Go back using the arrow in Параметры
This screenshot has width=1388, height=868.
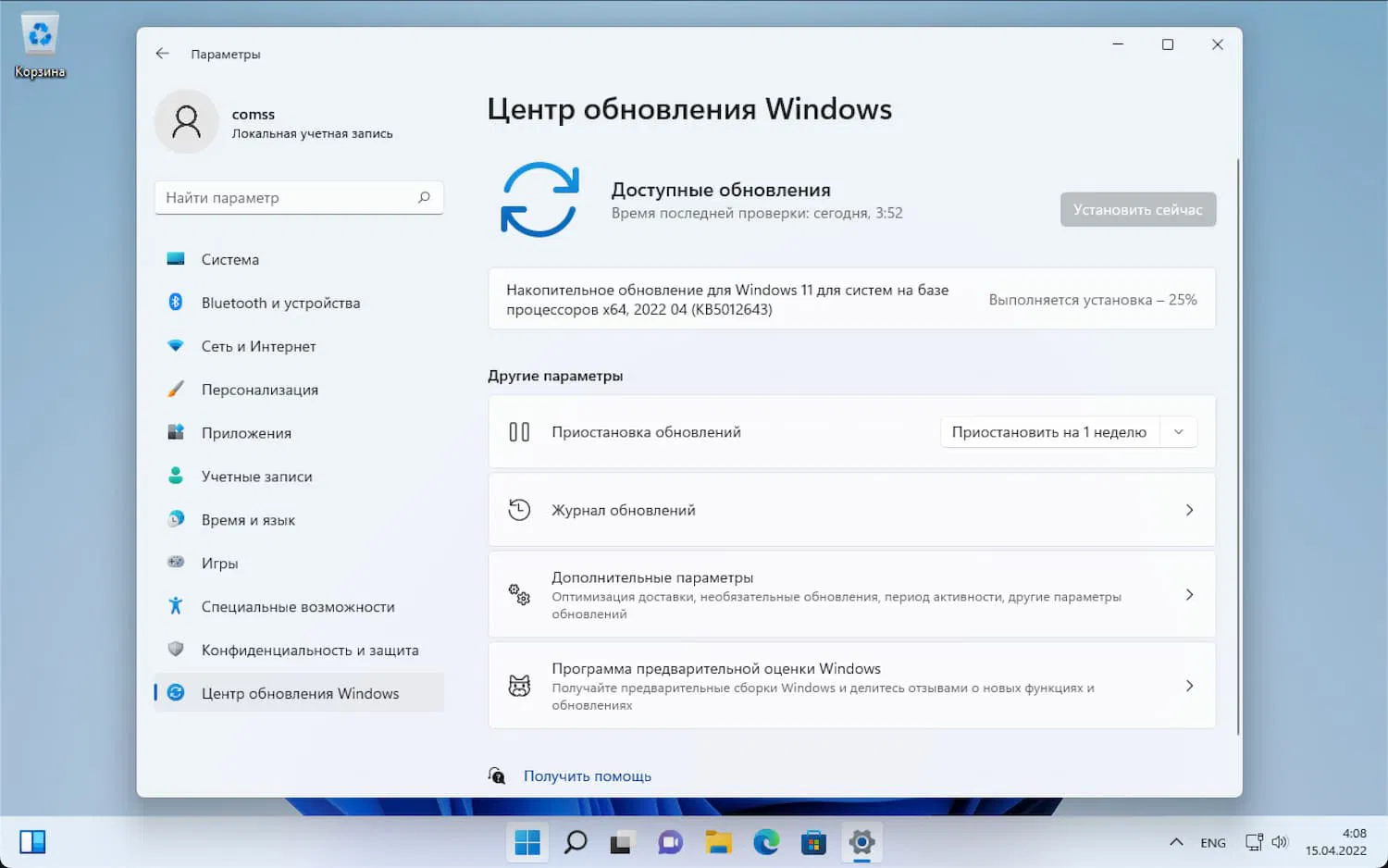(163, 54)
